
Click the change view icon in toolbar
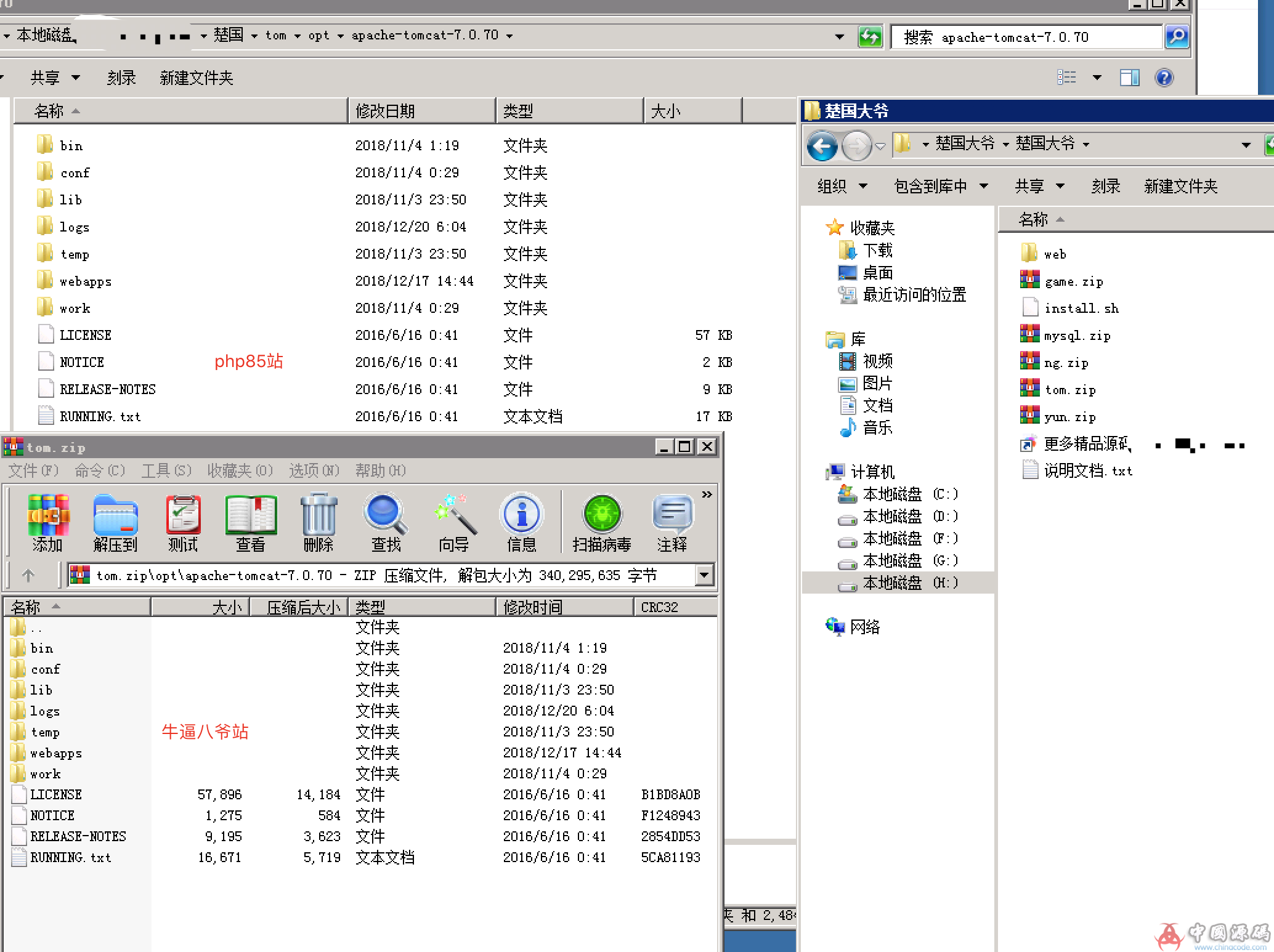[1067, 78]
